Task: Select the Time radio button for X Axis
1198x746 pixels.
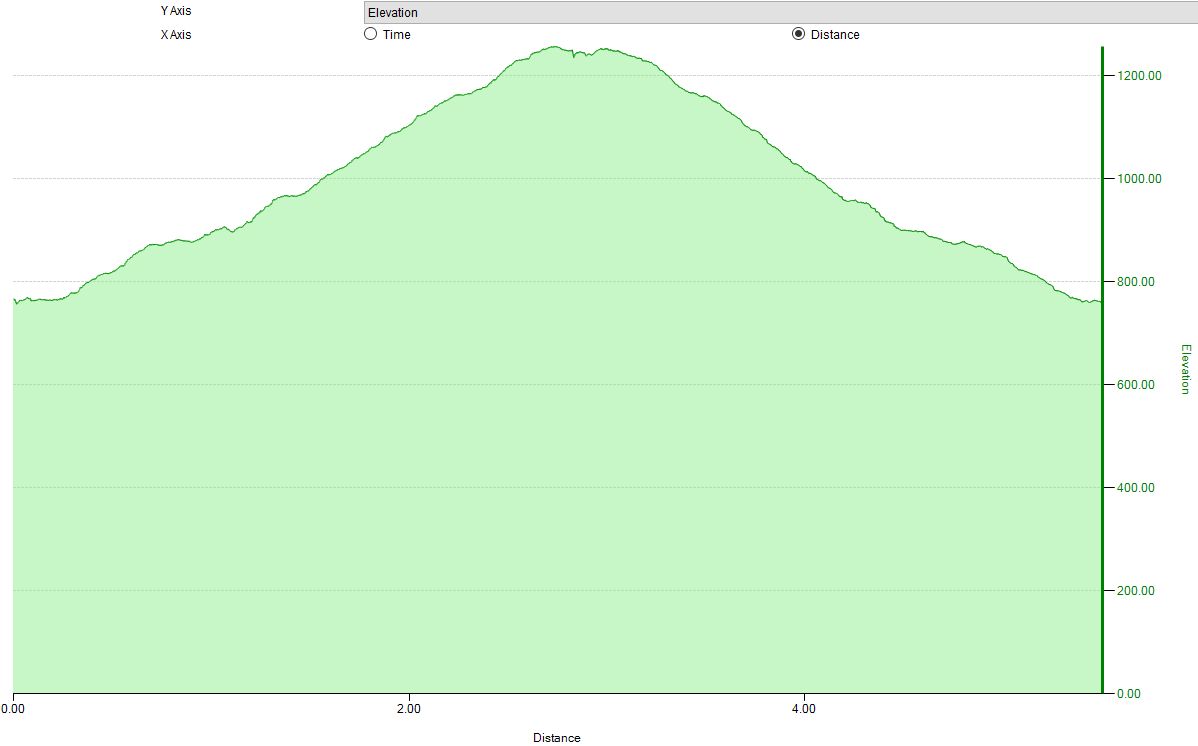Action: [371, 34]
